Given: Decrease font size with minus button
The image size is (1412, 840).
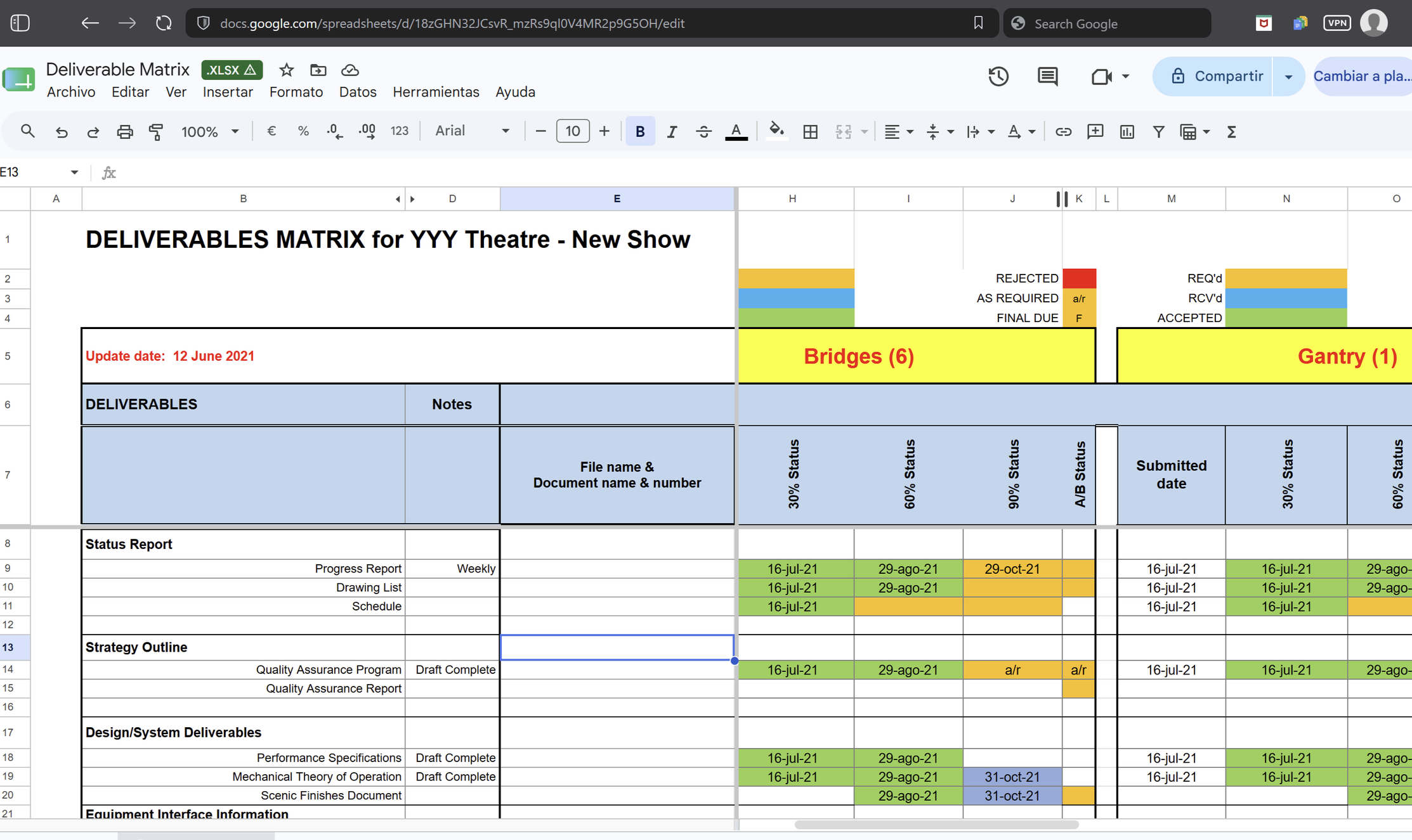Looking at the screenshot, I should (540, 131).
